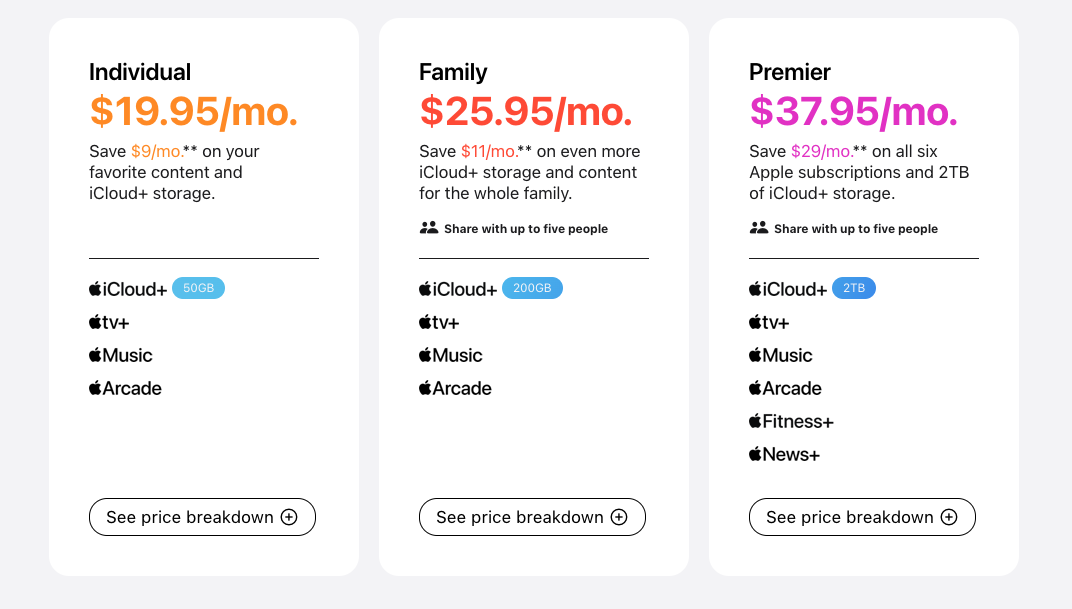1072x609 pixels.
Task: Click the Apple Arcade logo in Individual plan
Action: pyautogui.click(x=125, y=388)
